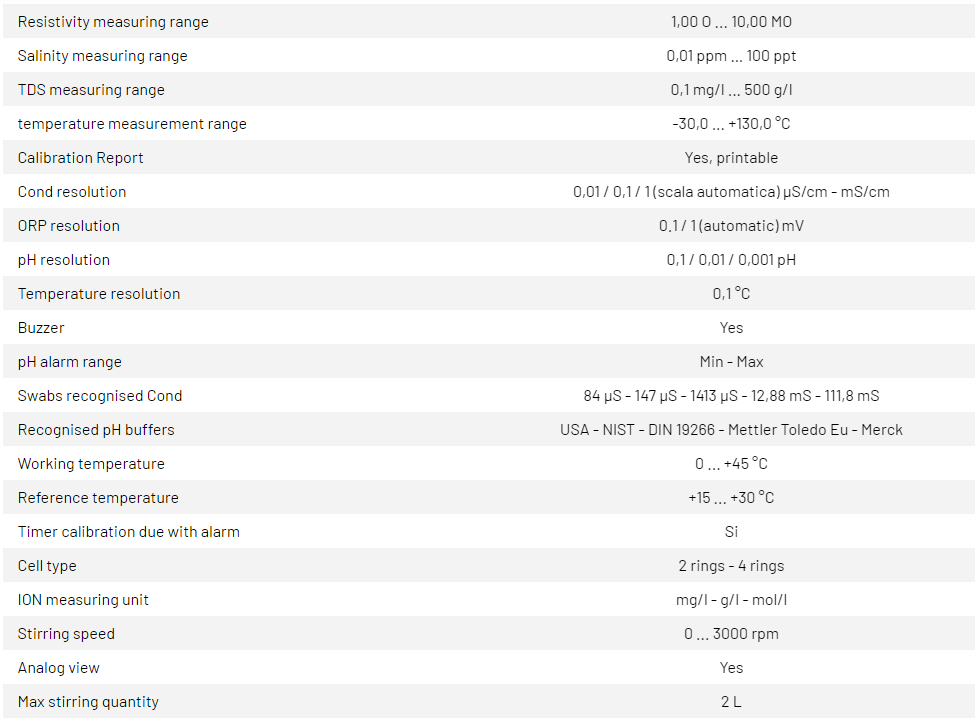This screenshot has width=977, height=722.
Task: Click the Cond resolution label
Action: pos(72,192)
